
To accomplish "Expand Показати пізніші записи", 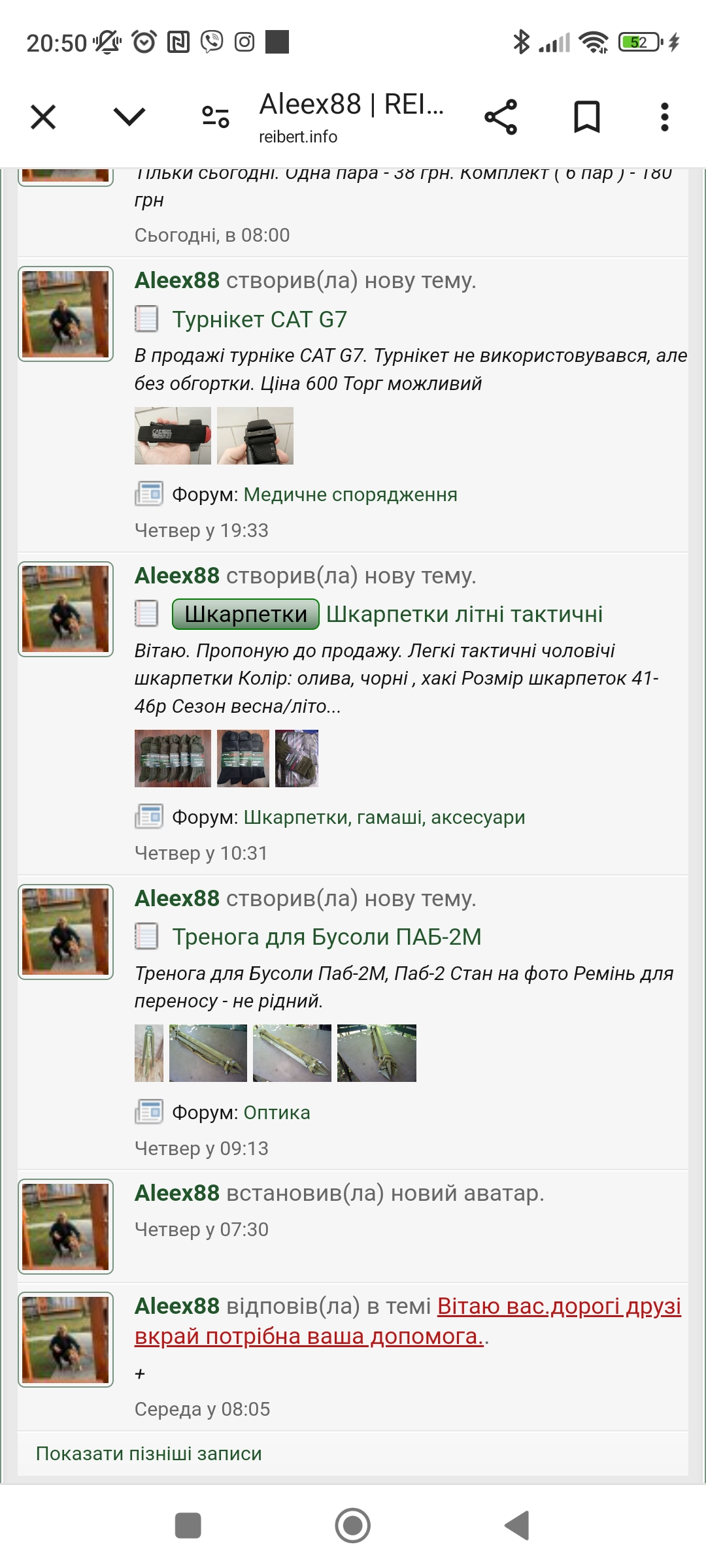I will [149, 1454].
